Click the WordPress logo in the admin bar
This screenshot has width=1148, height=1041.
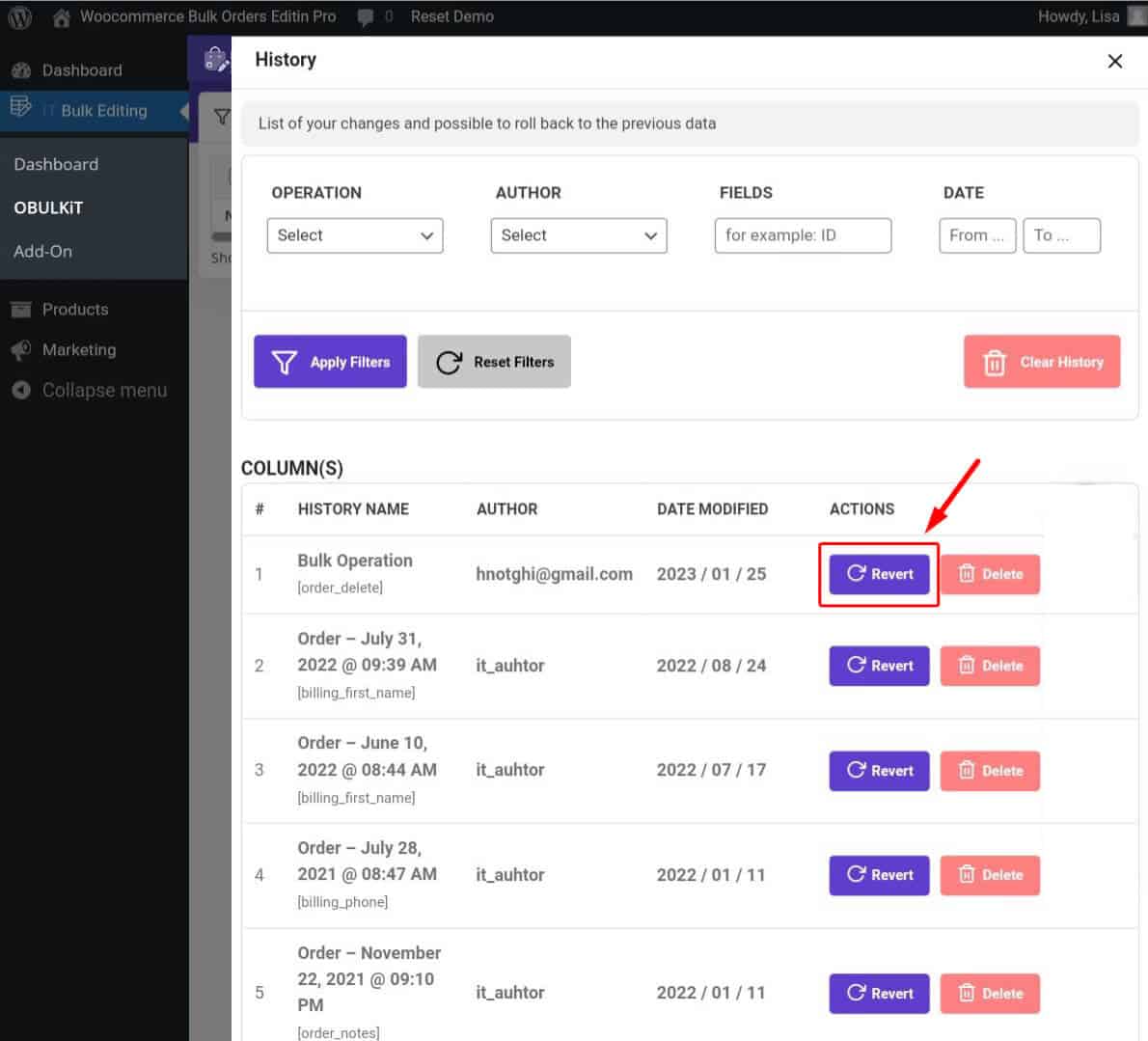click(x=19, y=16)
